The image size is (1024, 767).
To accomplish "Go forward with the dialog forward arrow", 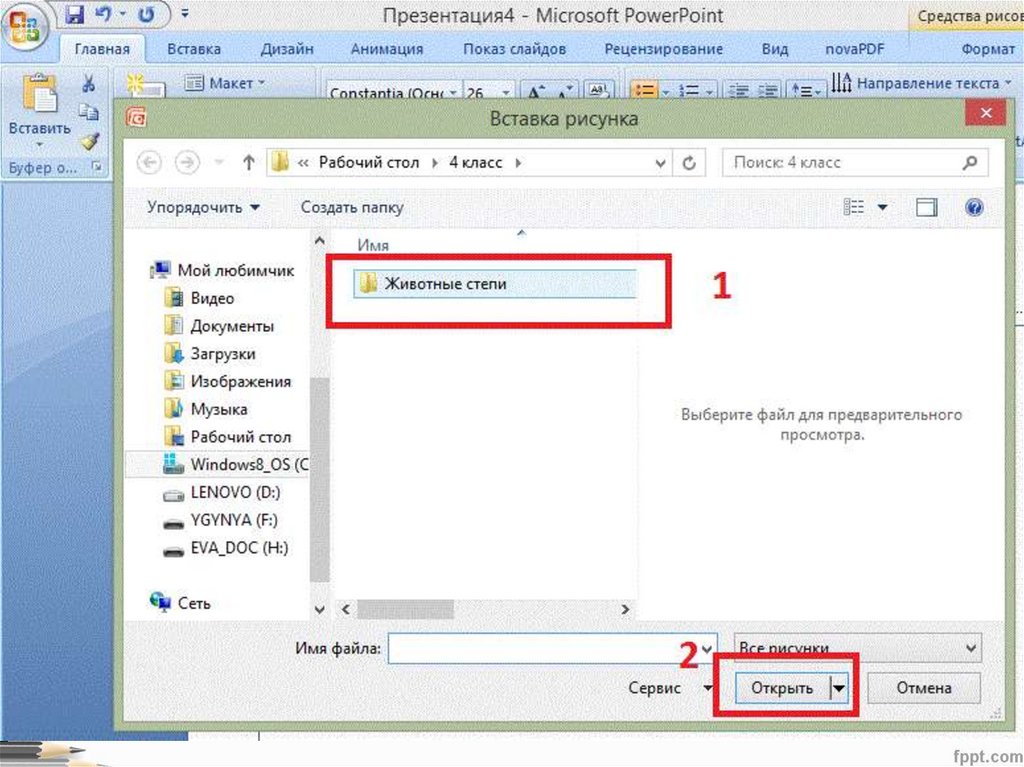I will 187,162.
